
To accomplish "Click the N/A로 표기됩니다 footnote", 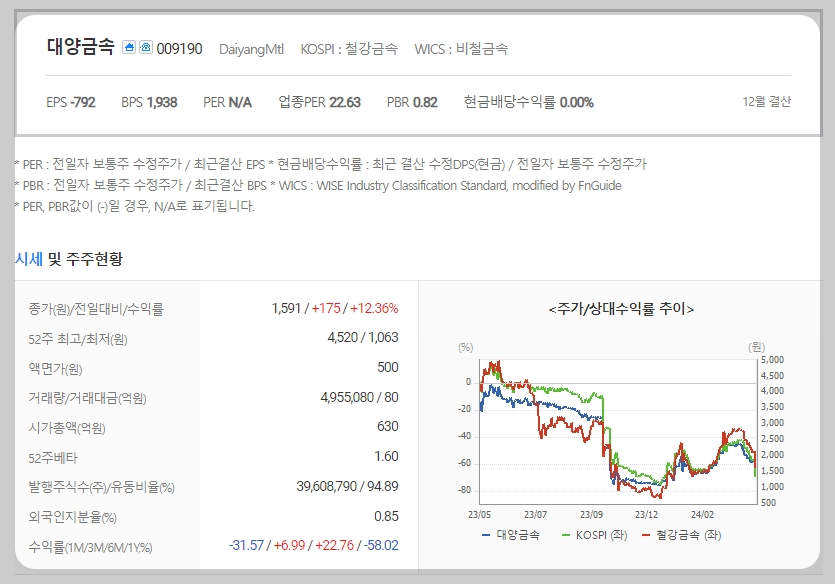I will point(135,206).
